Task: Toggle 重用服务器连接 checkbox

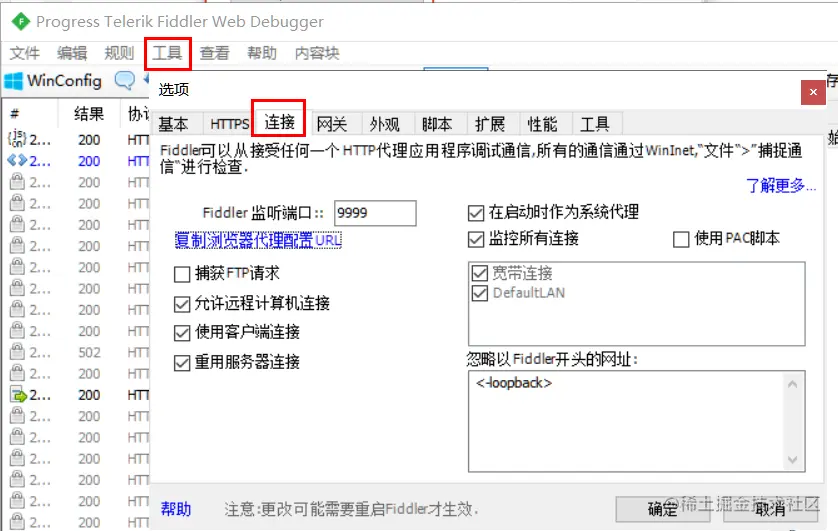Action: pyautogui.click(x=182, y=363)
